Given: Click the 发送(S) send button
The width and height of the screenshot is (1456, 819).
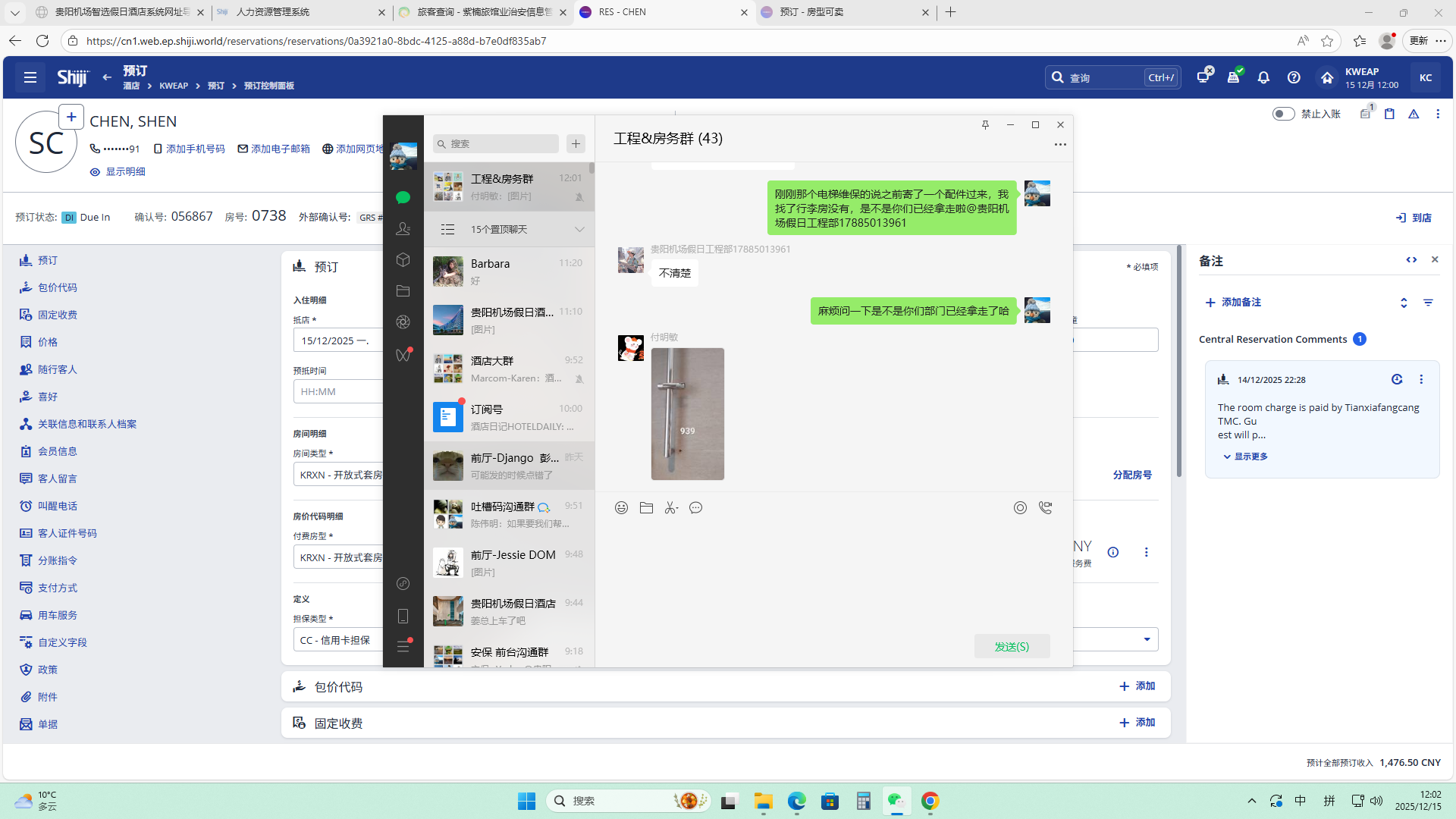Looking at the screenshot, I should (1012, 646).
